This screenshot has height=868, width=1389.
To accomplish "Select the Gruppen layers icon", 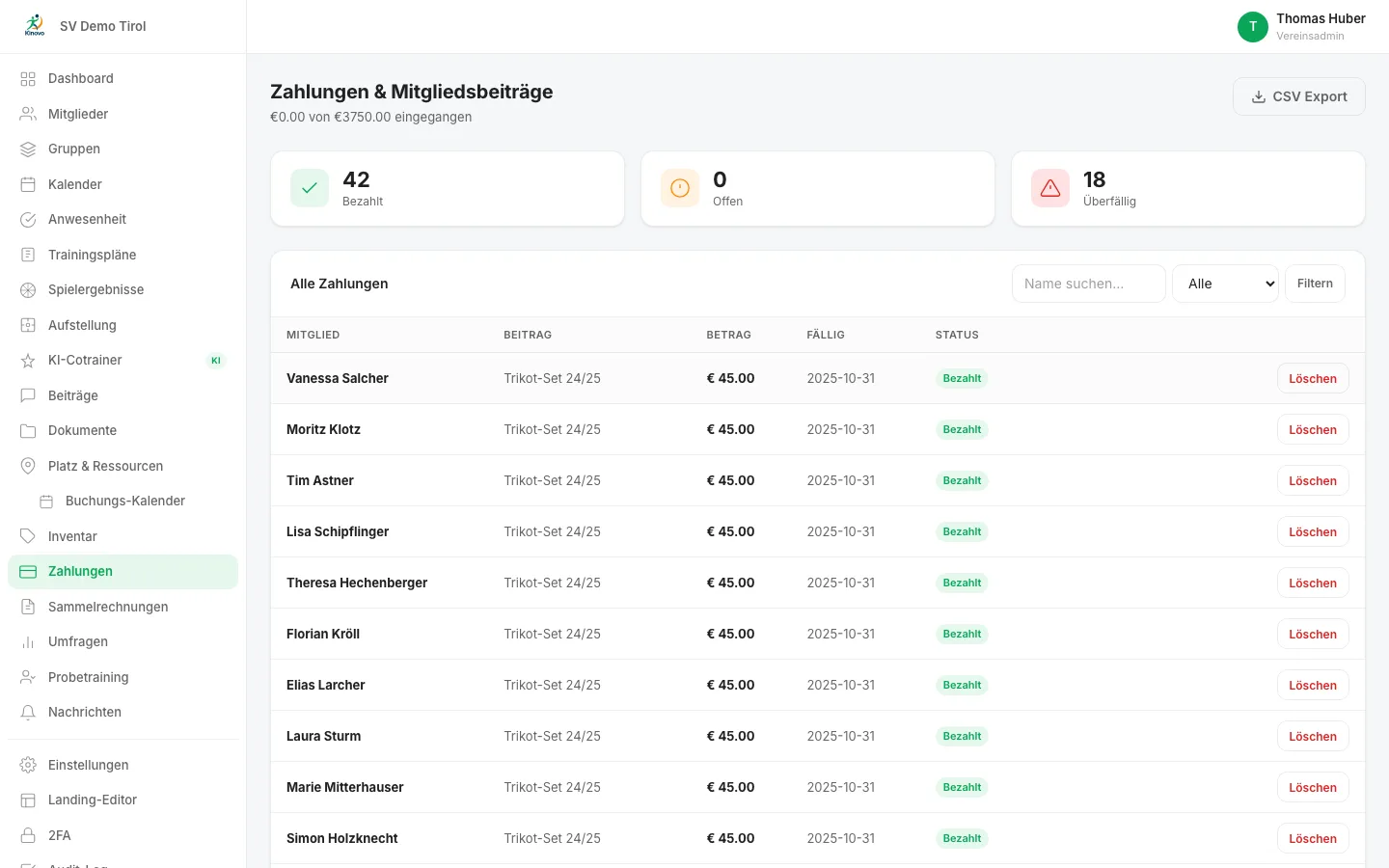I will point(28,149).
